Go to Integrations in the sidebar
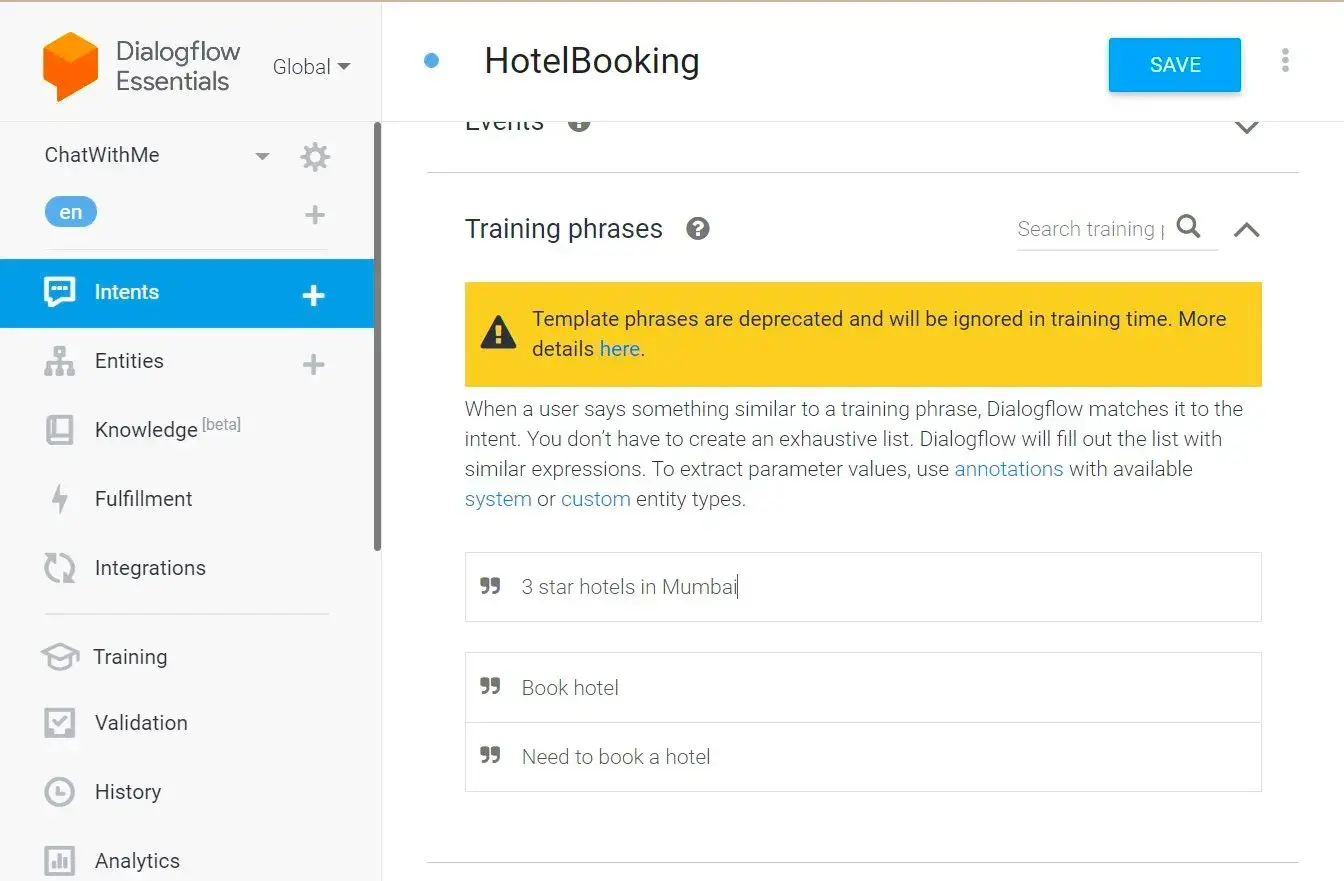The image size is (1344, 881). click(150, 568)
